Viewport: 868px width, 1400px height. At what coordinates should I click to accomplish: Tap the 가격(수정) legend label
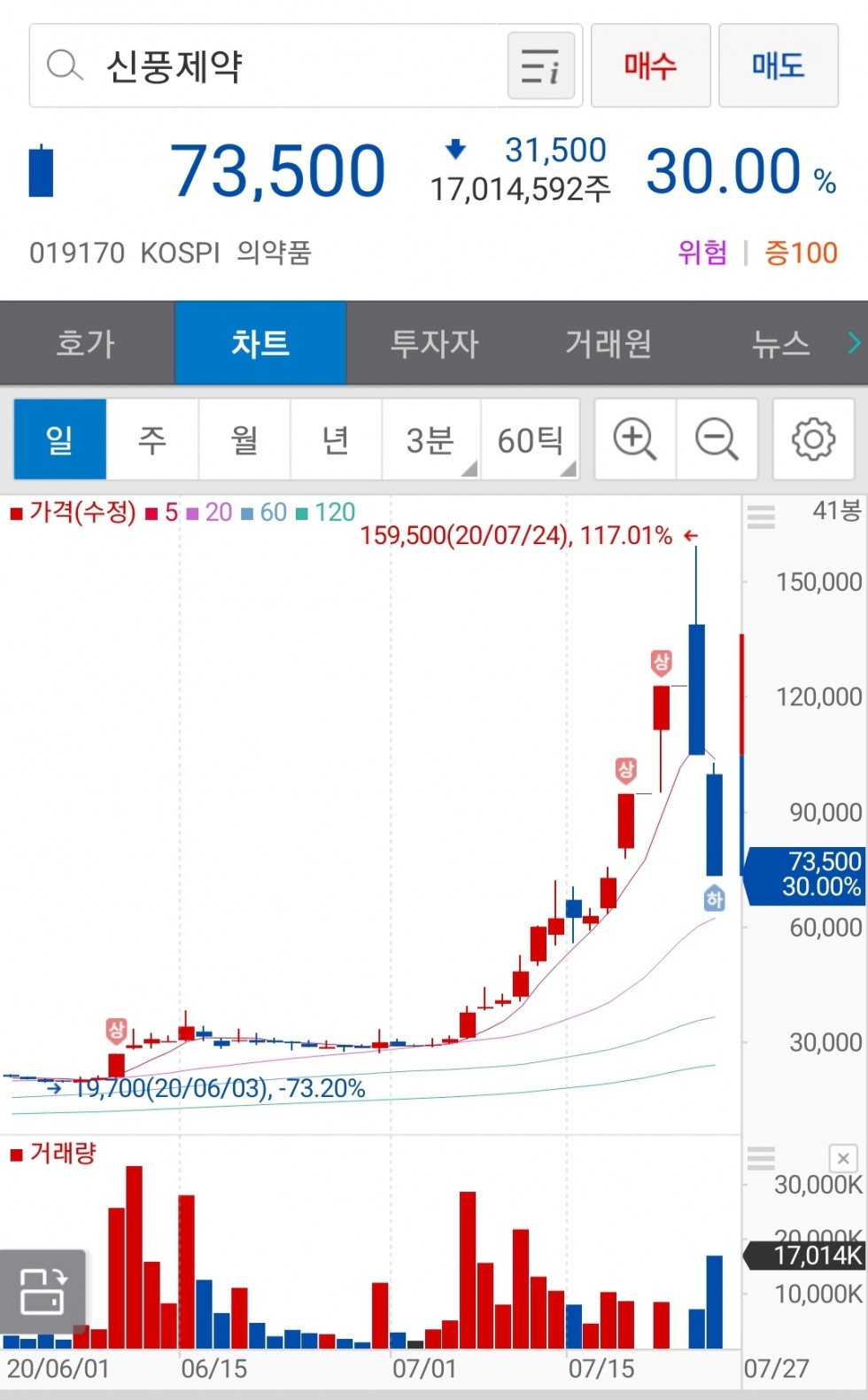click(74, 512)
